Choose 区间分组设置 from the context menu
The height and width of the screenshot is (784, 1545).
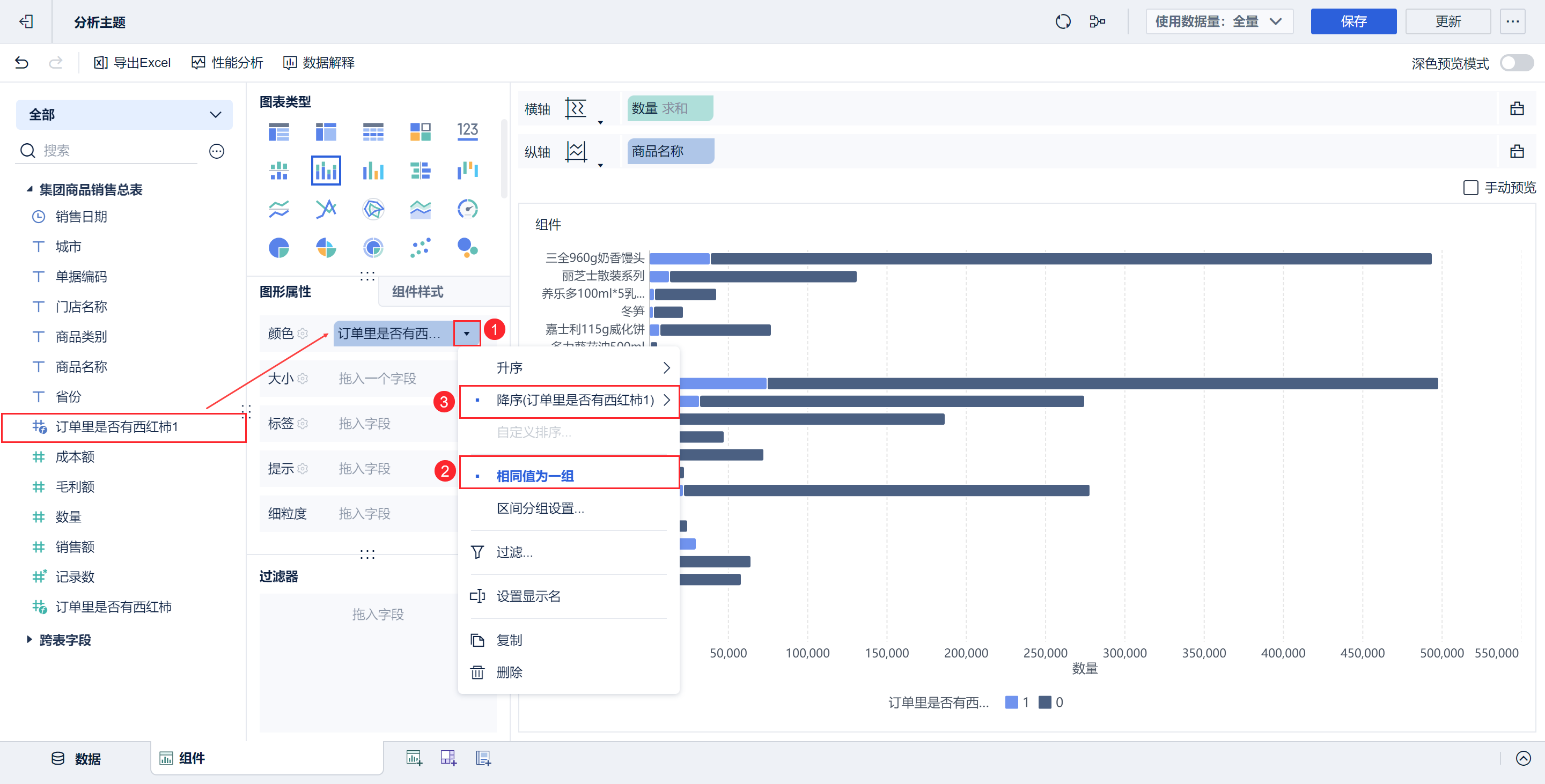540,508
